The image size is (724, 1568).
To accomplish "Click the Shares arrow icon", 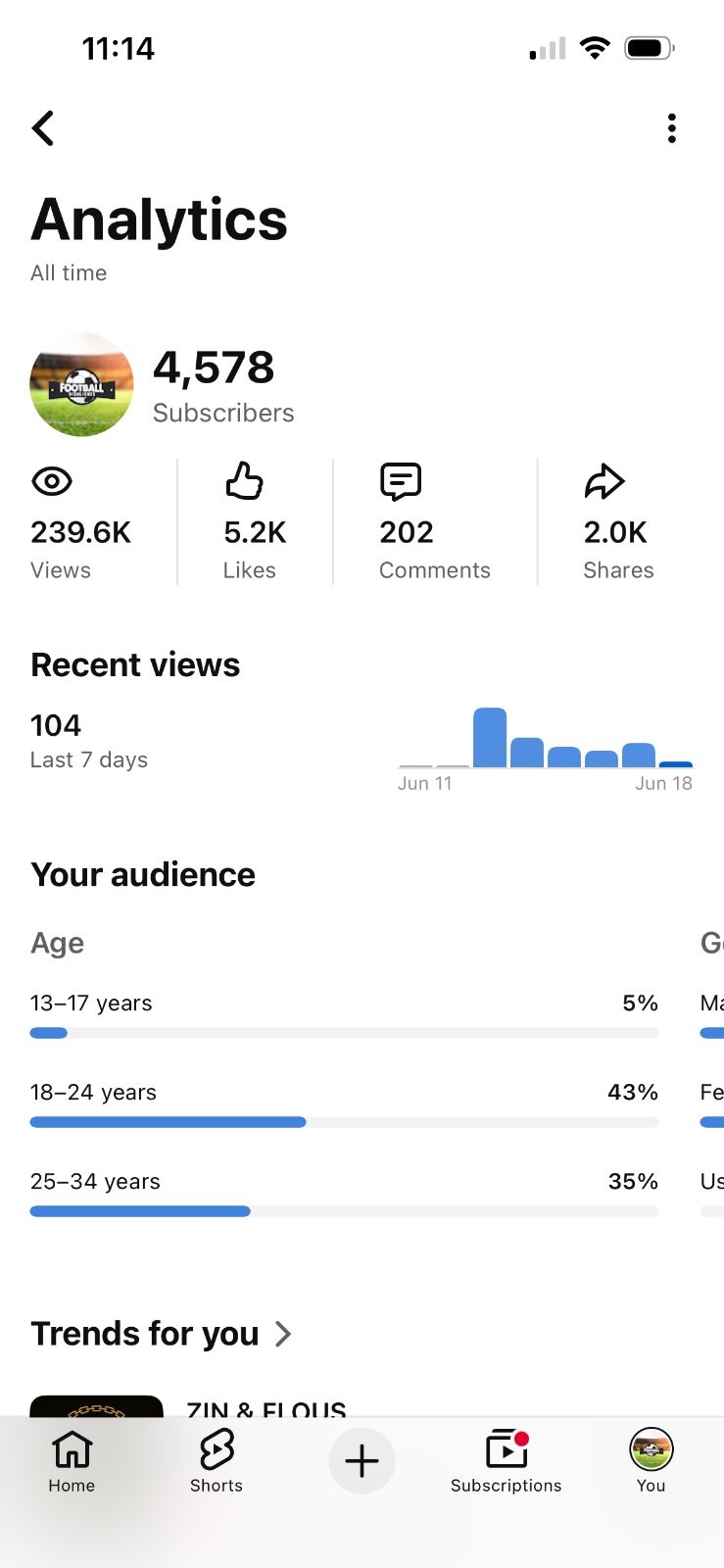I will tap(604, 481).
